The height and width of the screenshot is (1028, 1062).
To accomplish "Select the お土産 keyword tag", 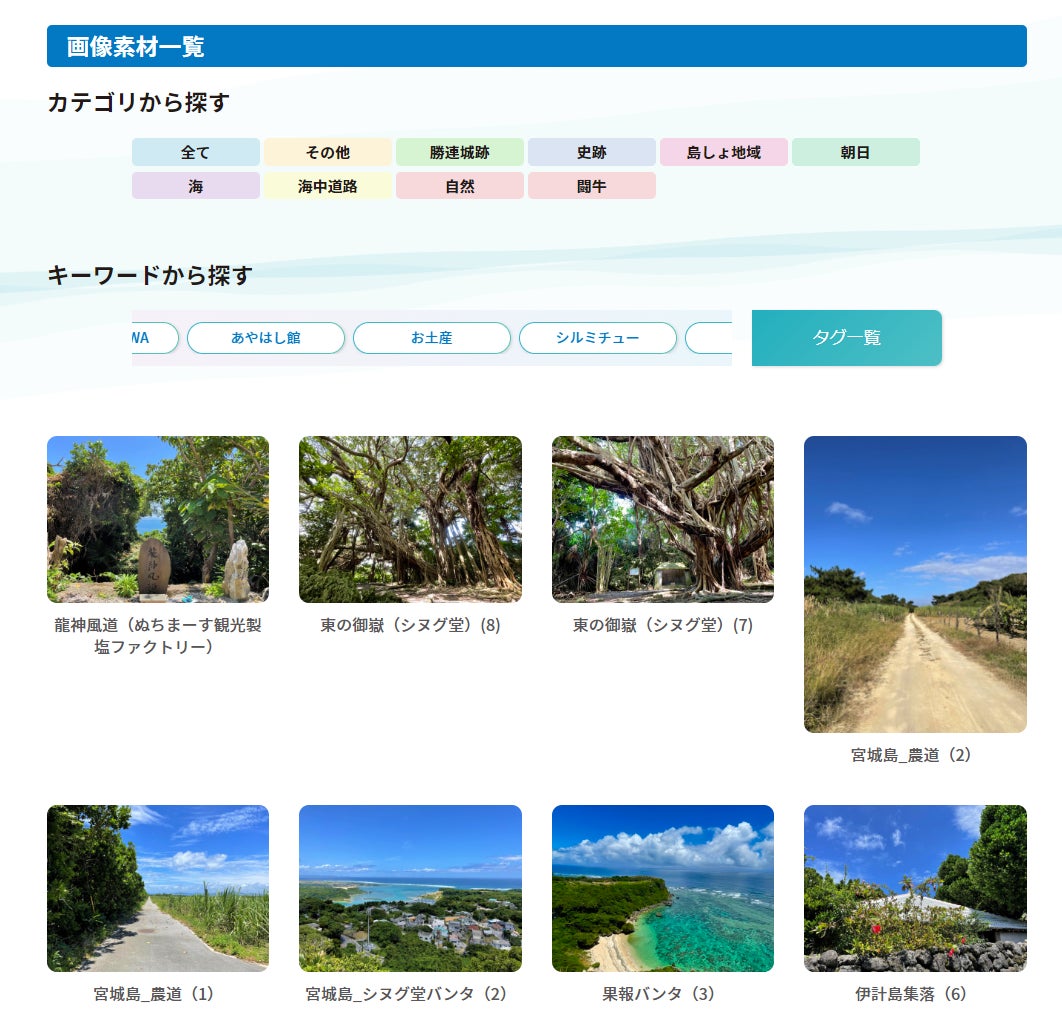I will (x=431, y=338).
